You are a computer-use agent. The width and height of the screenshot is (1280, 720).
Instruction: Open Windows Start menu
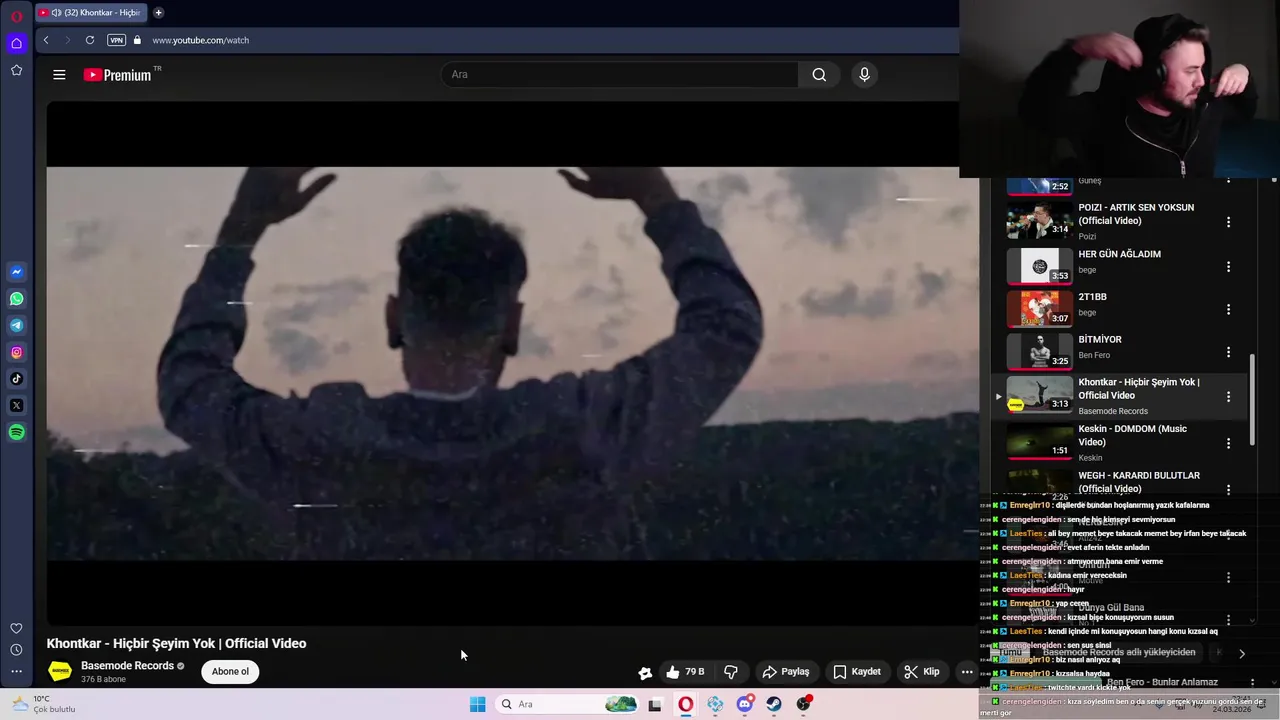point(478,704)
